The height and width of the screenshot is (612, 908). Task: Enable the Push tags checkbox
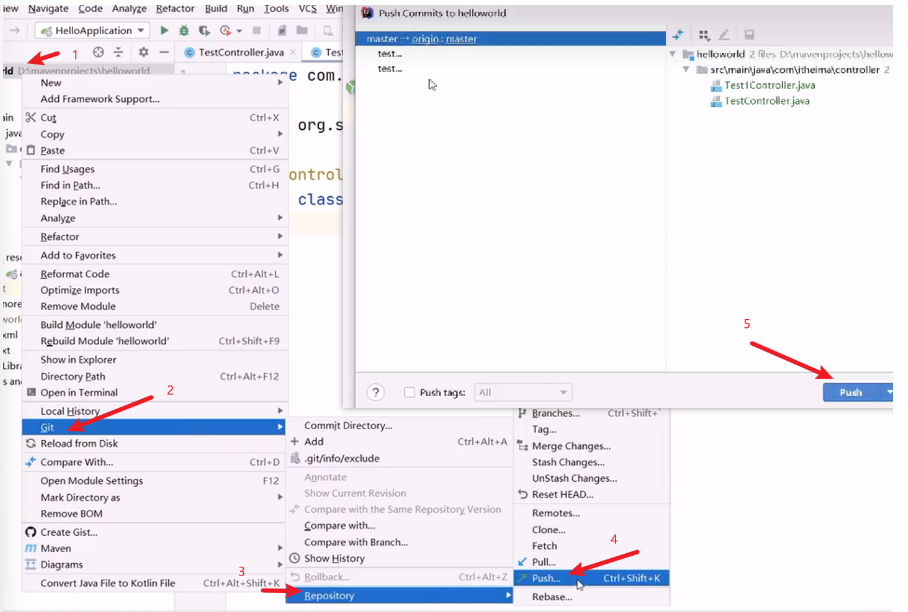point(409,393)
